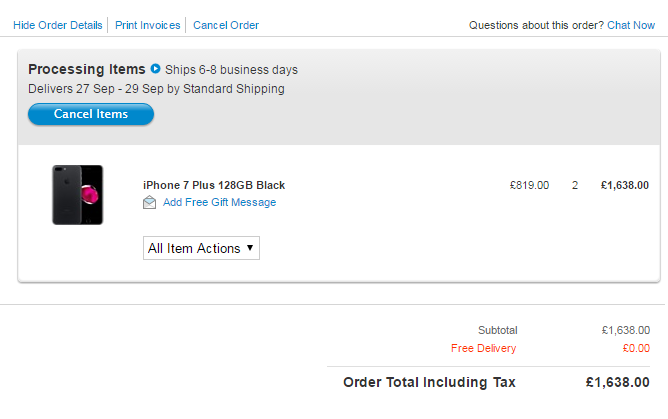This screenshot has width=668, height=419.
Task: Click the £819.00 unit price
Action: coord(530,185)
